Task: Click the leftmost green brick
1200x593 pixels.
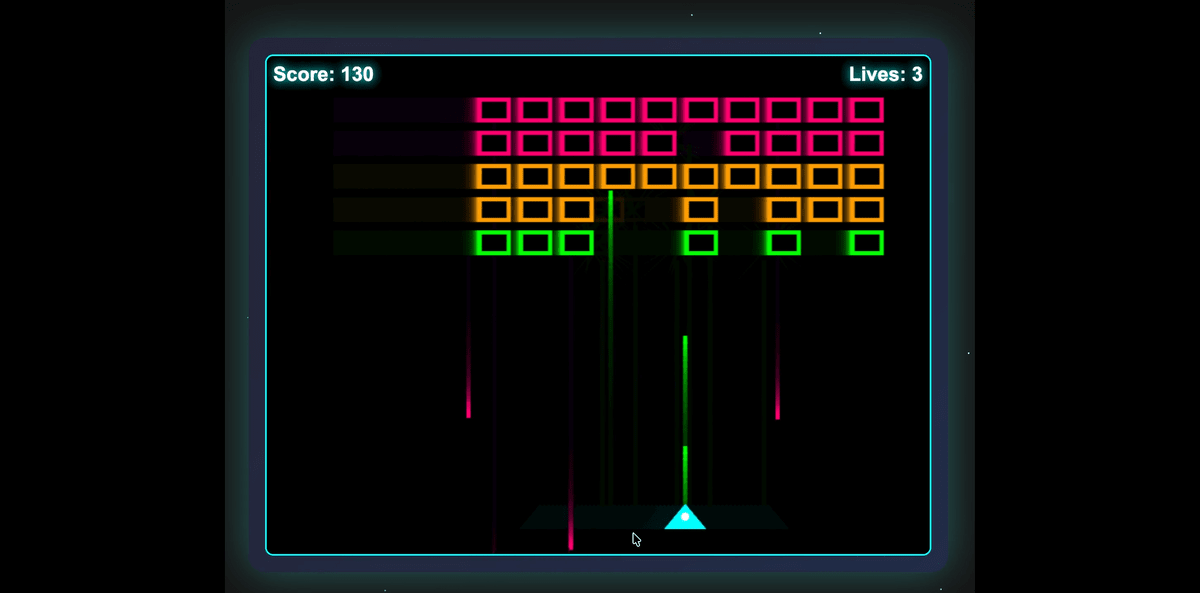Action: pyautogui.click(x=493, y=243)
